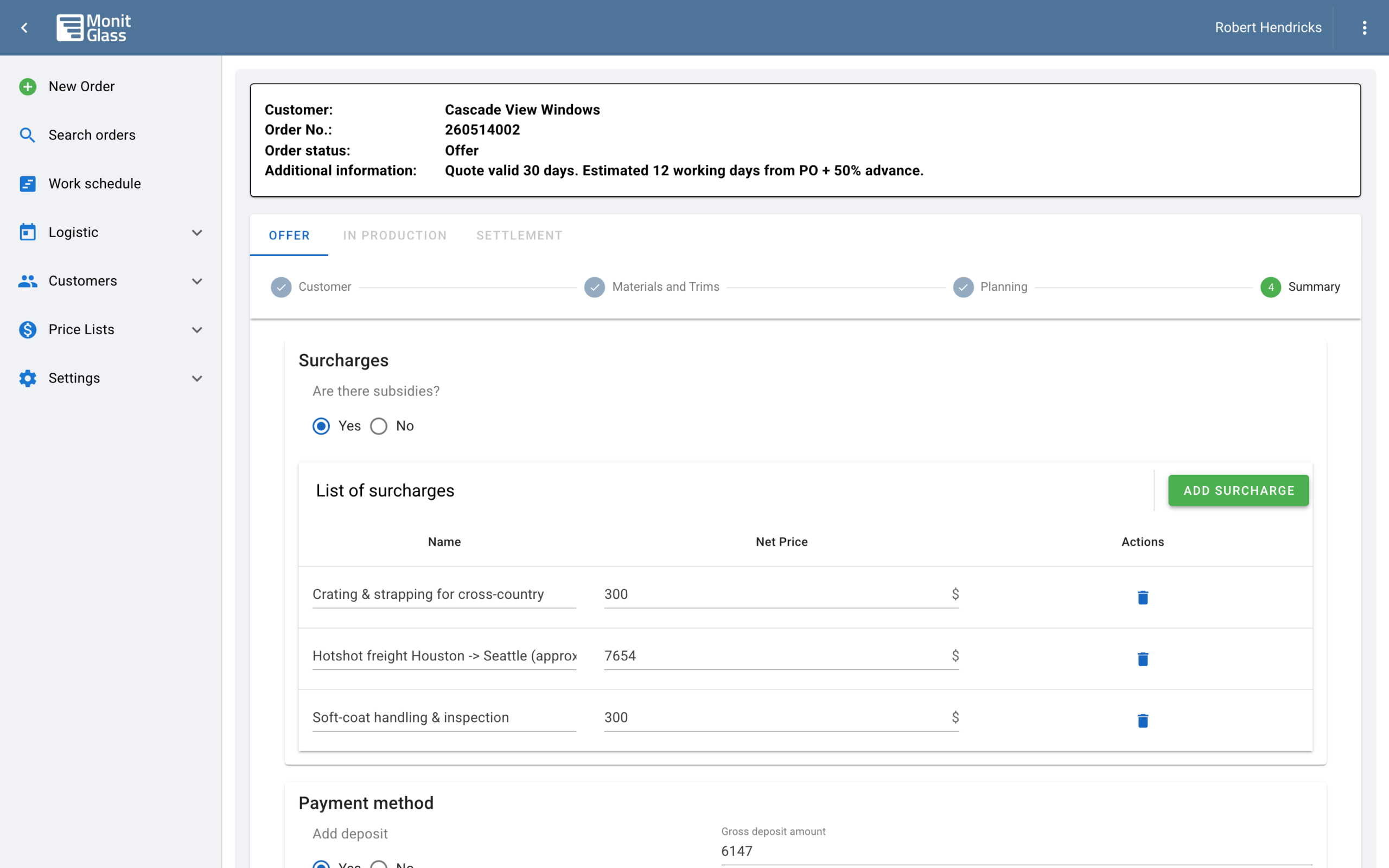The width and height of the screenshot is (1389, 868).
Task: Edit the Hotshot freight name field
Action: [444, 656]
